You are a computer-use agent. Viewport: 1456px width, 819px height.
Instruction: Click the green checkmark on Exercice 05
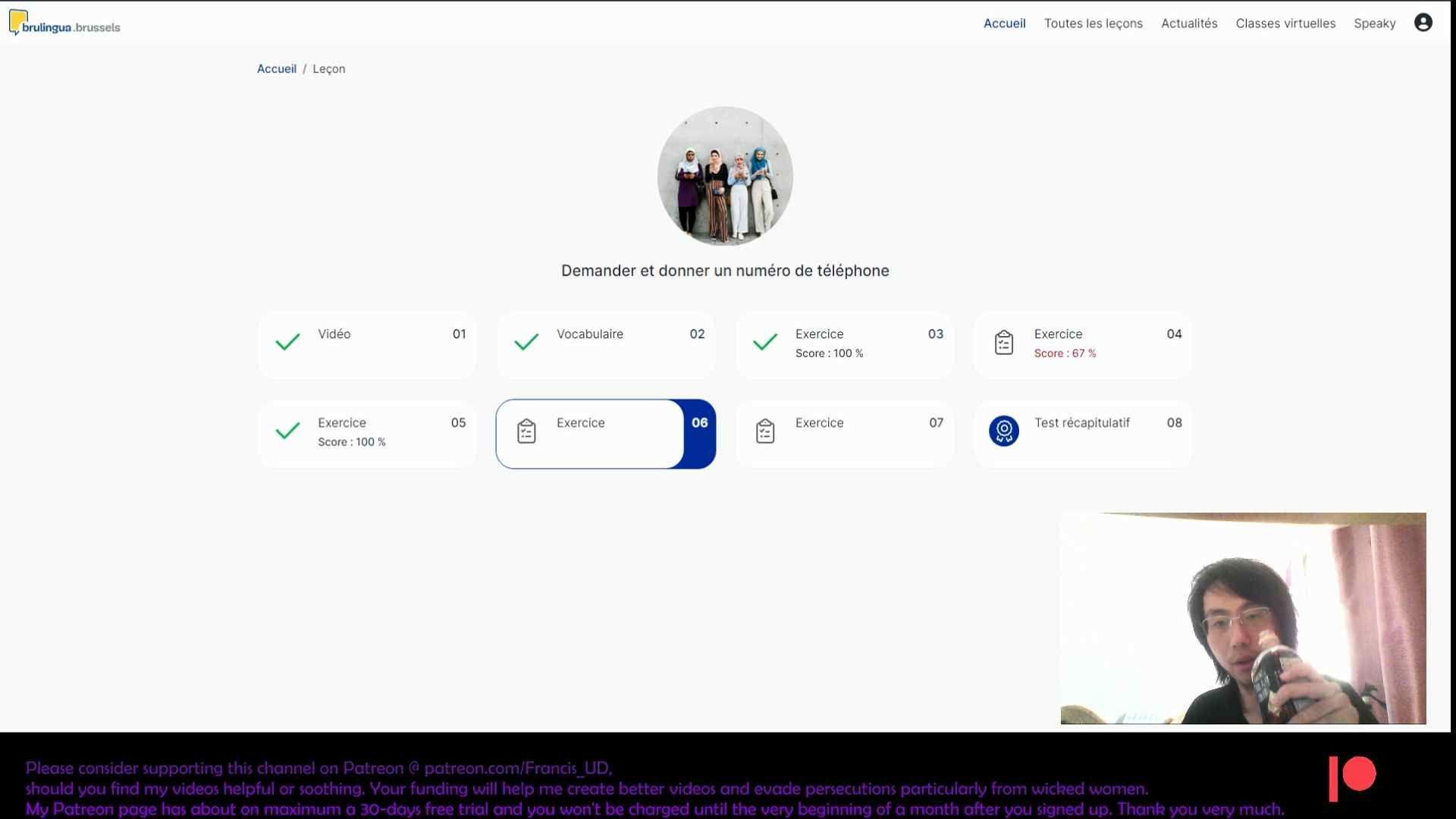tap(287, 431)
